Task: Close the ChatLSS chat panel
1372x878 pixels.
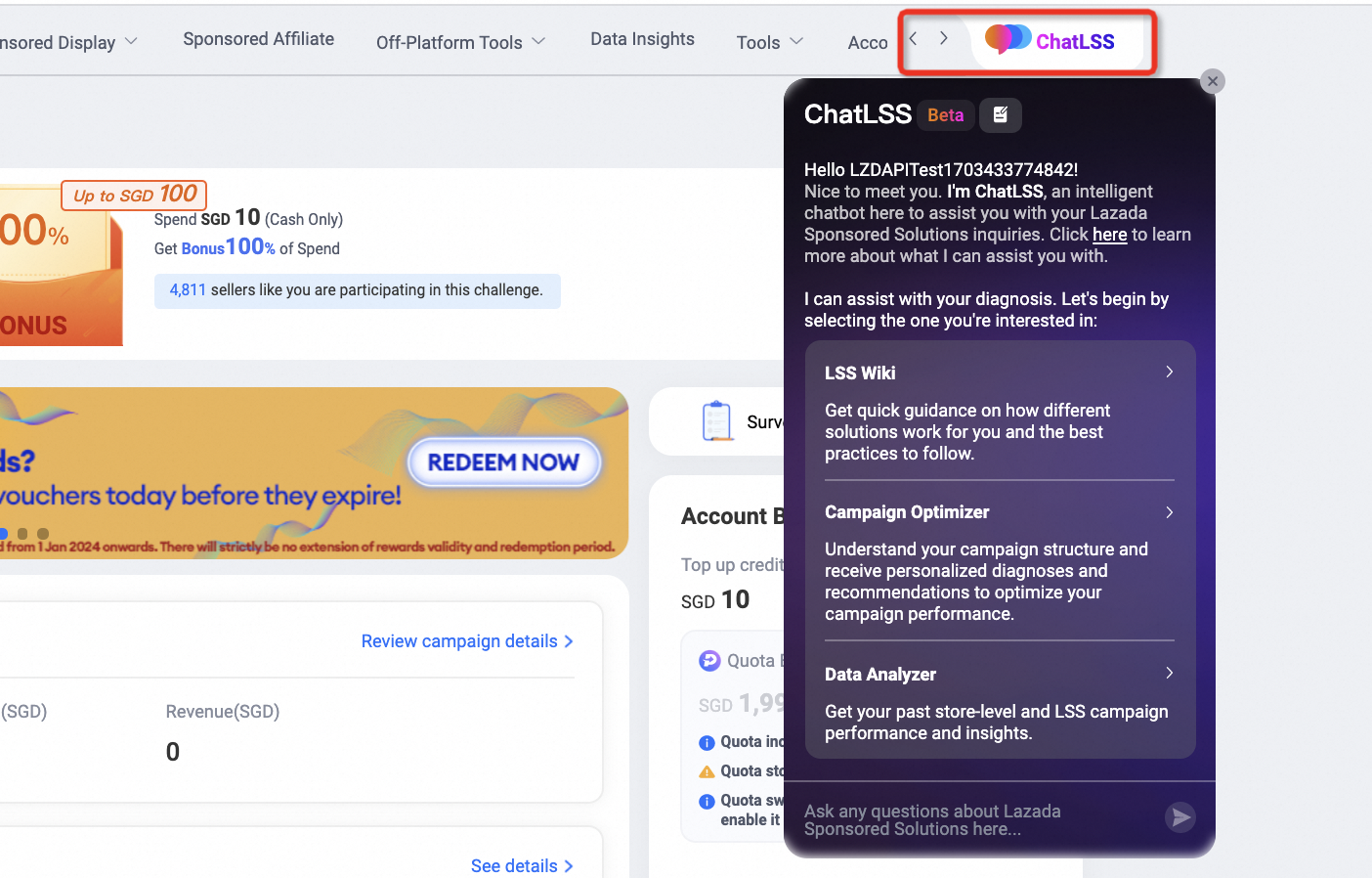Action: (x=1213, y=81)
